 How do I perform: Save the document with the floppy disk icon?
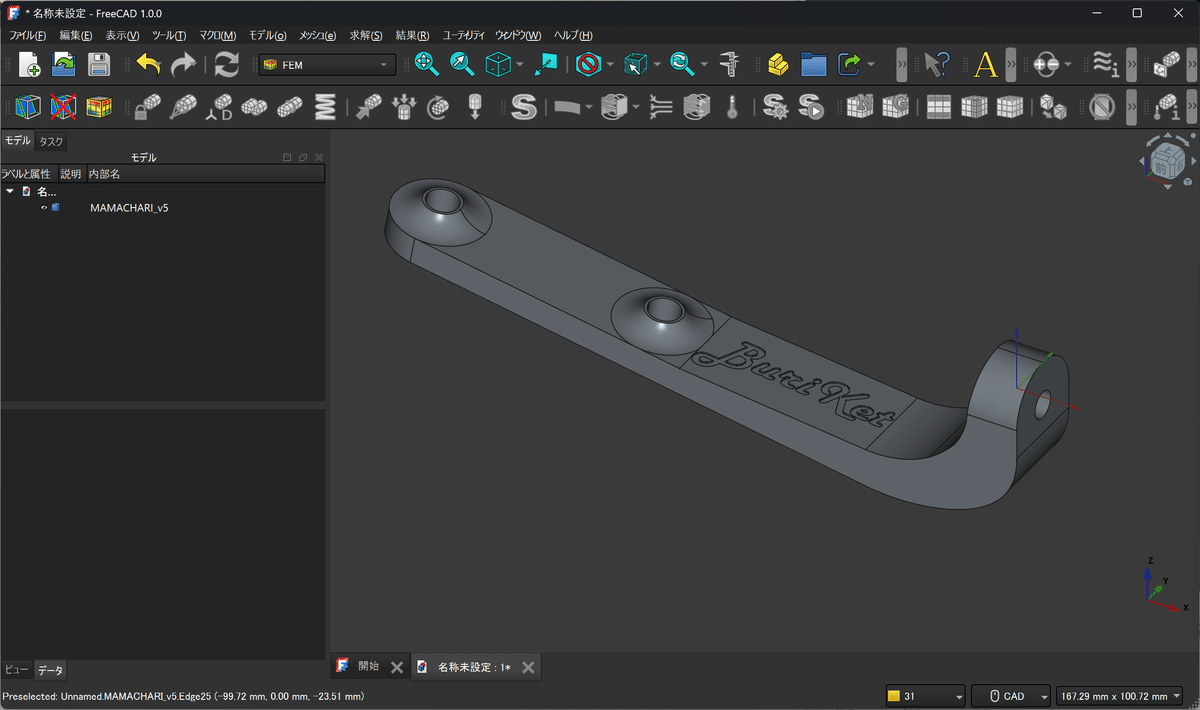(98, 65)
